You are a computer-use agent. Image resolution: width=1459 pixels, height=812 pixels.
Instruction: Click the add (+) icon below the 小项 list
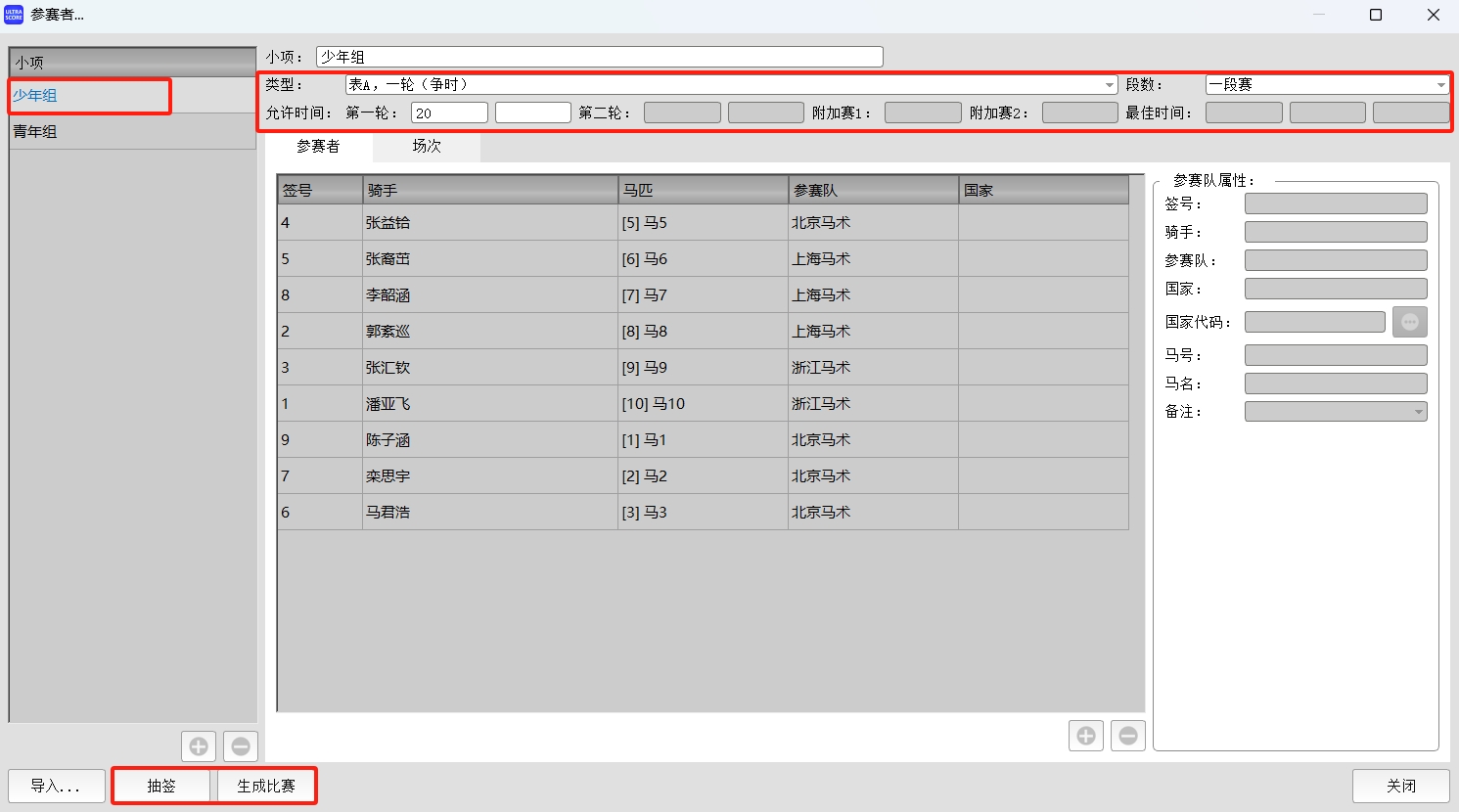coord(199,745)
